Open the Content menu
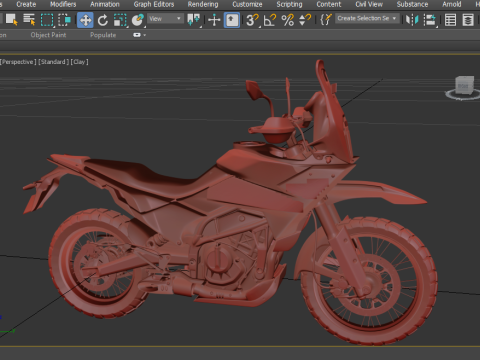480x360 pixels. [x=329, y=4]
